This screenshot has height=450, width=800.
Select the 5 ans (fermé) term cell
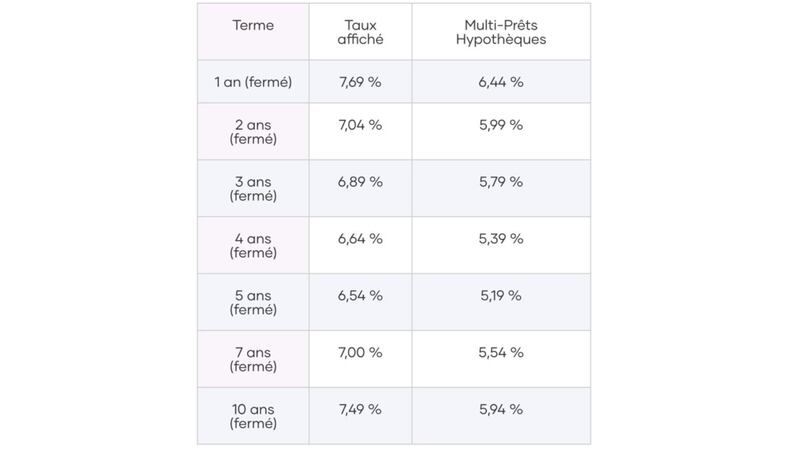(x=253, y=303)
